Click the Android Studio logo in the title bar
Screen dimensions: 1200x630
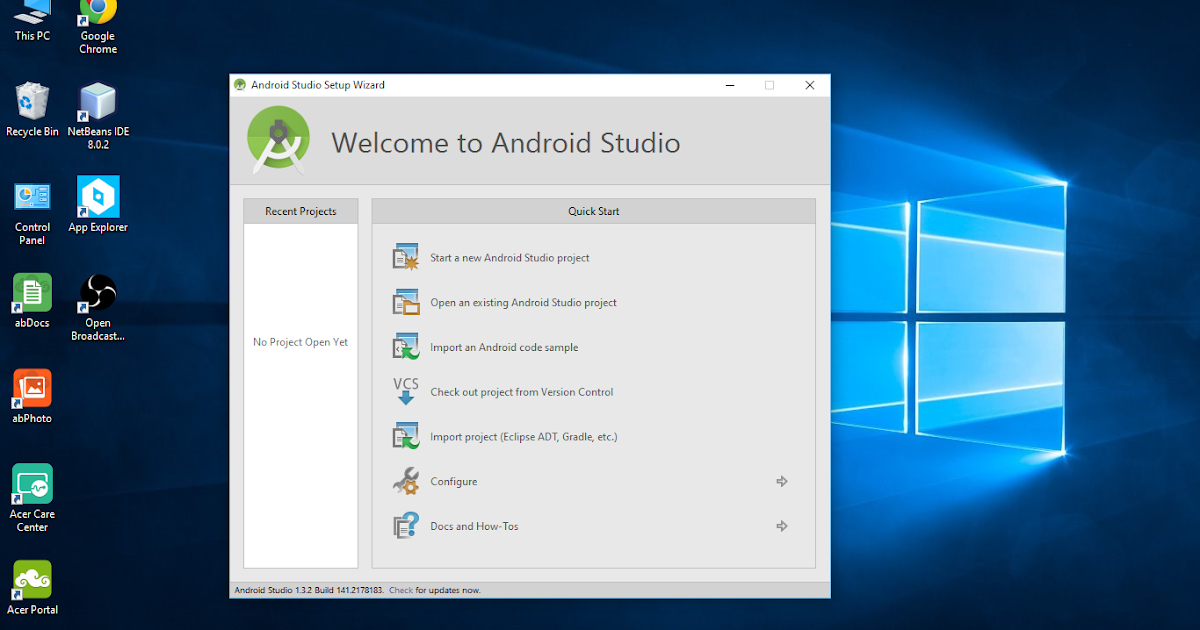239,85
